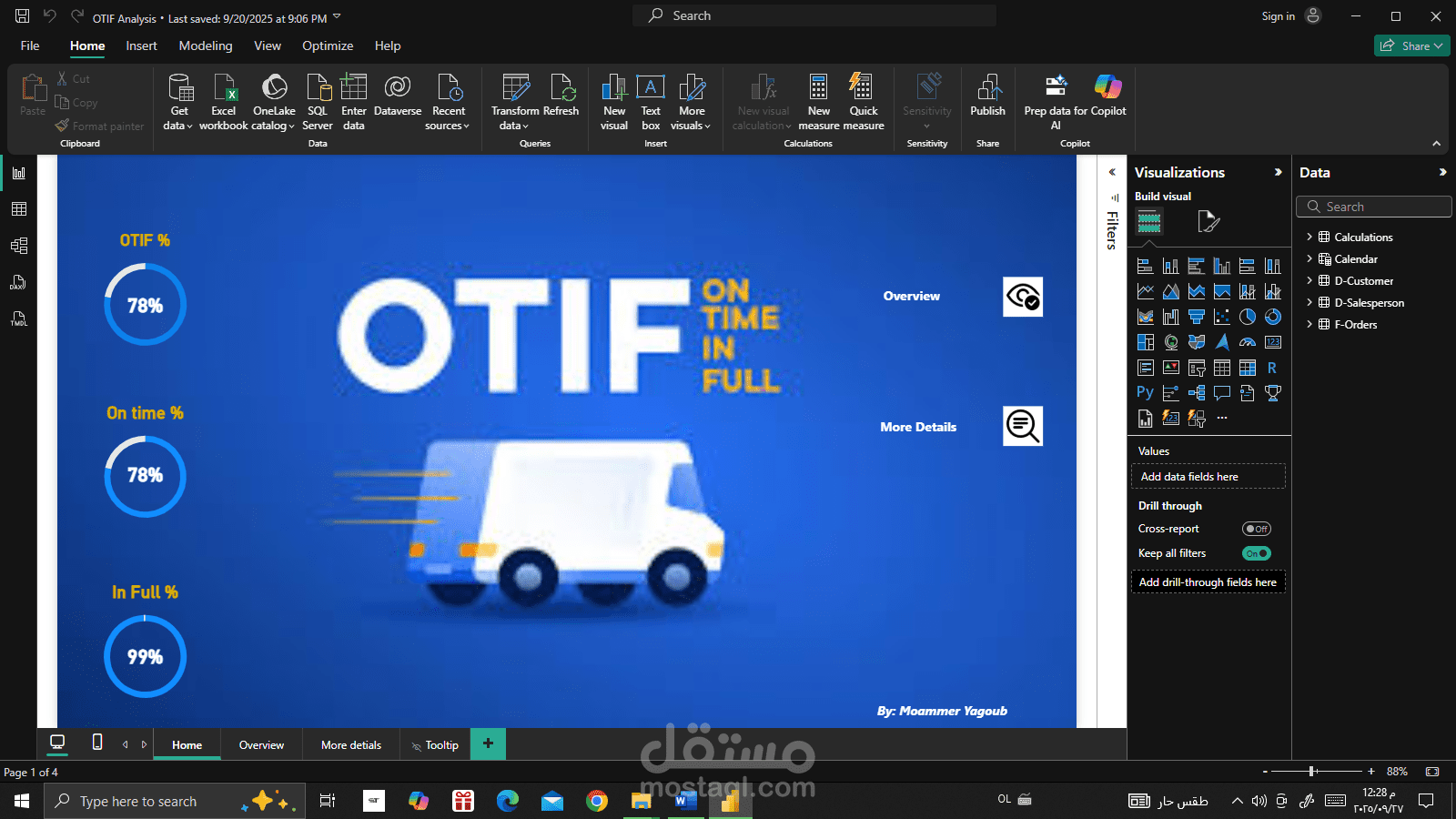
Task: Switch to the Overview page tab
Action: [261, 744]
